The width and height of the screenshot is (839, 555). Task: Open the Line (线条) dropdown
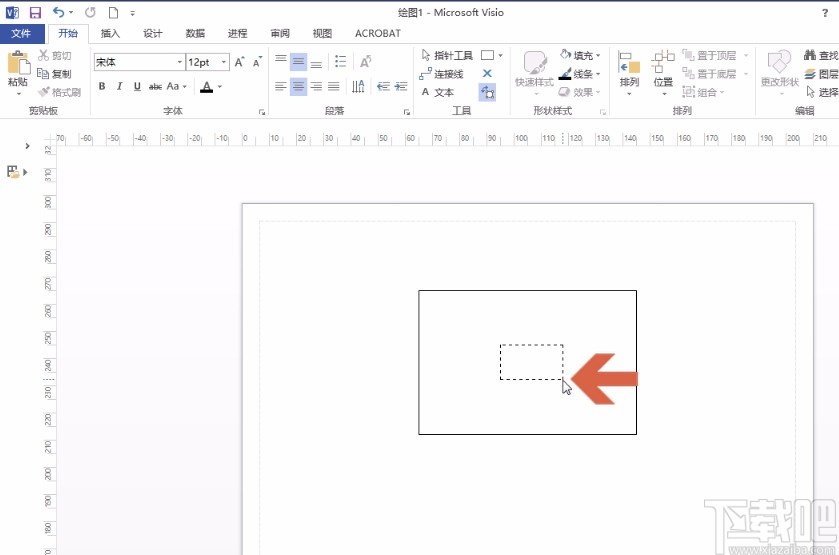click(580, 73)
